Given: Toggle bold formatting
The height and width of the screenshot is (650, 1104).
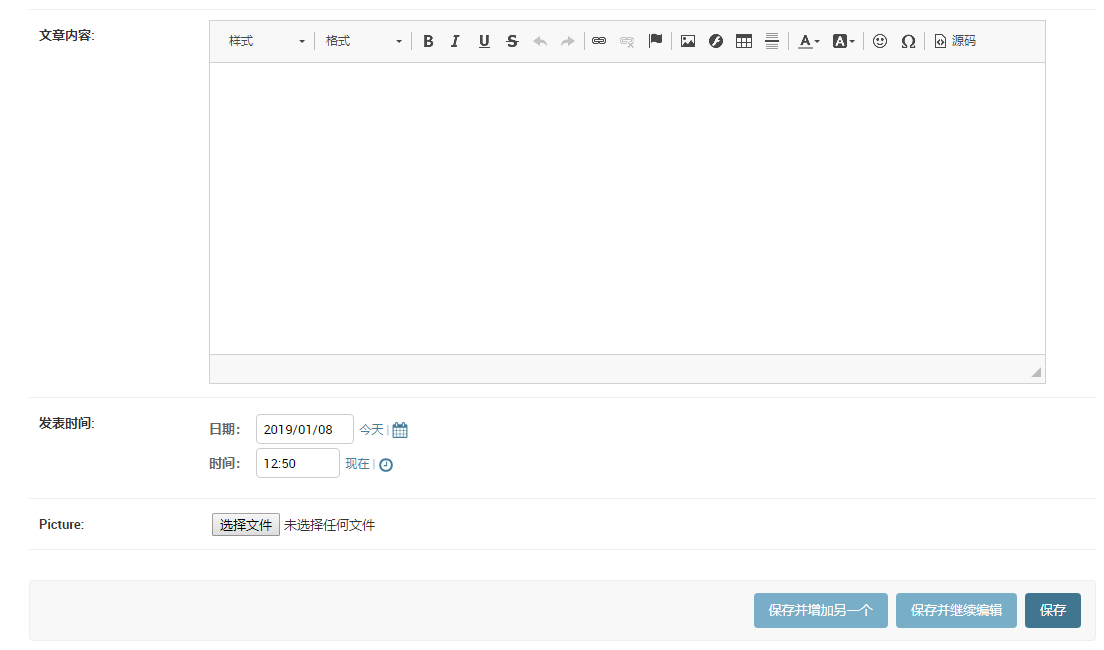Looking at the screenshot, I should [428, 41].
